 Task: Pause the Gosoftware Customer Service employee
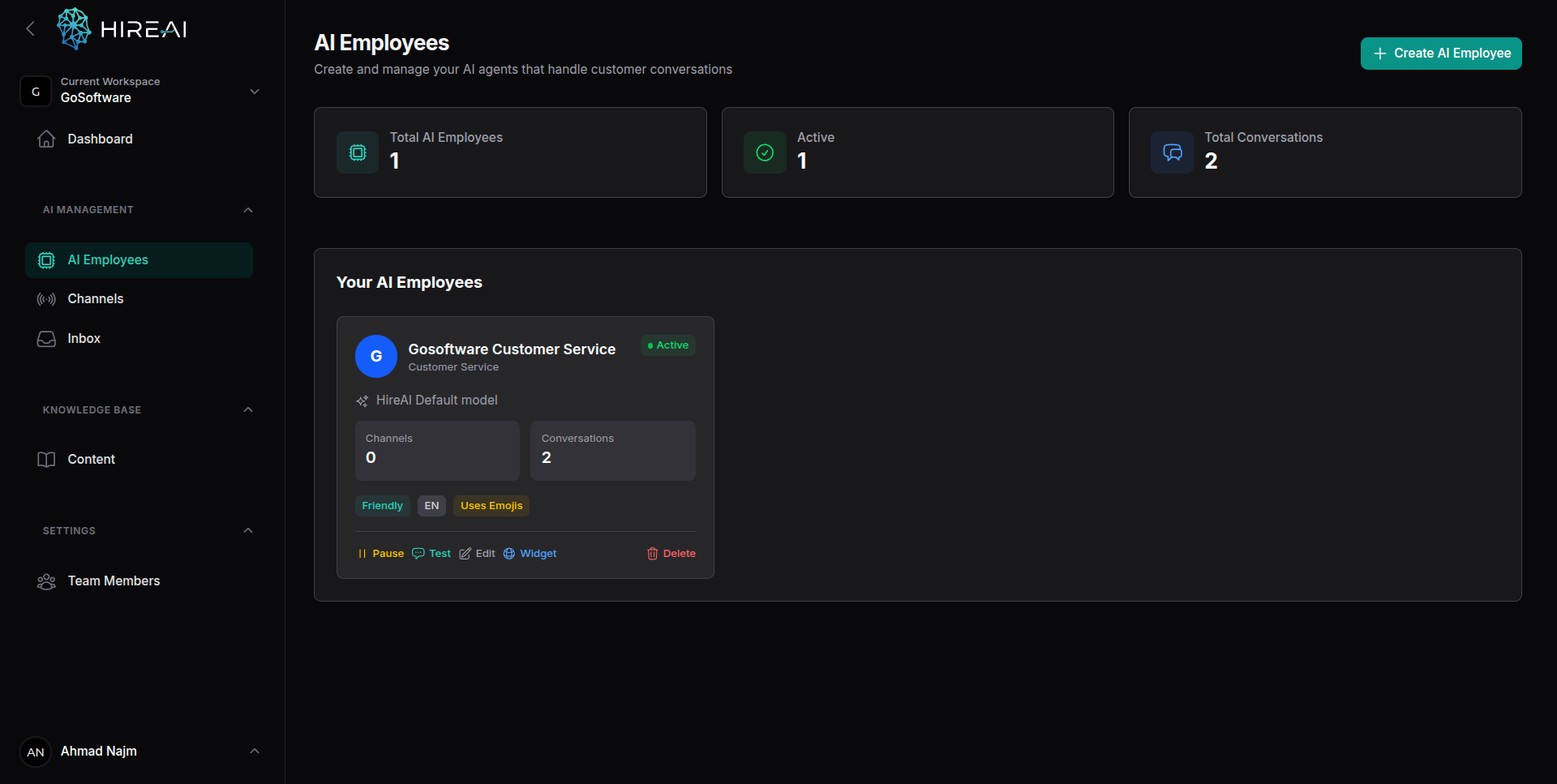[380, 553]
